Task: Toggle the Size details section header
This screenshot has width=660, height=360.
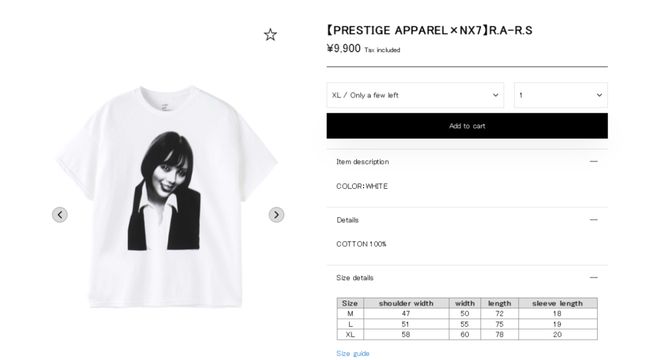Action: (x=467, y=278)
